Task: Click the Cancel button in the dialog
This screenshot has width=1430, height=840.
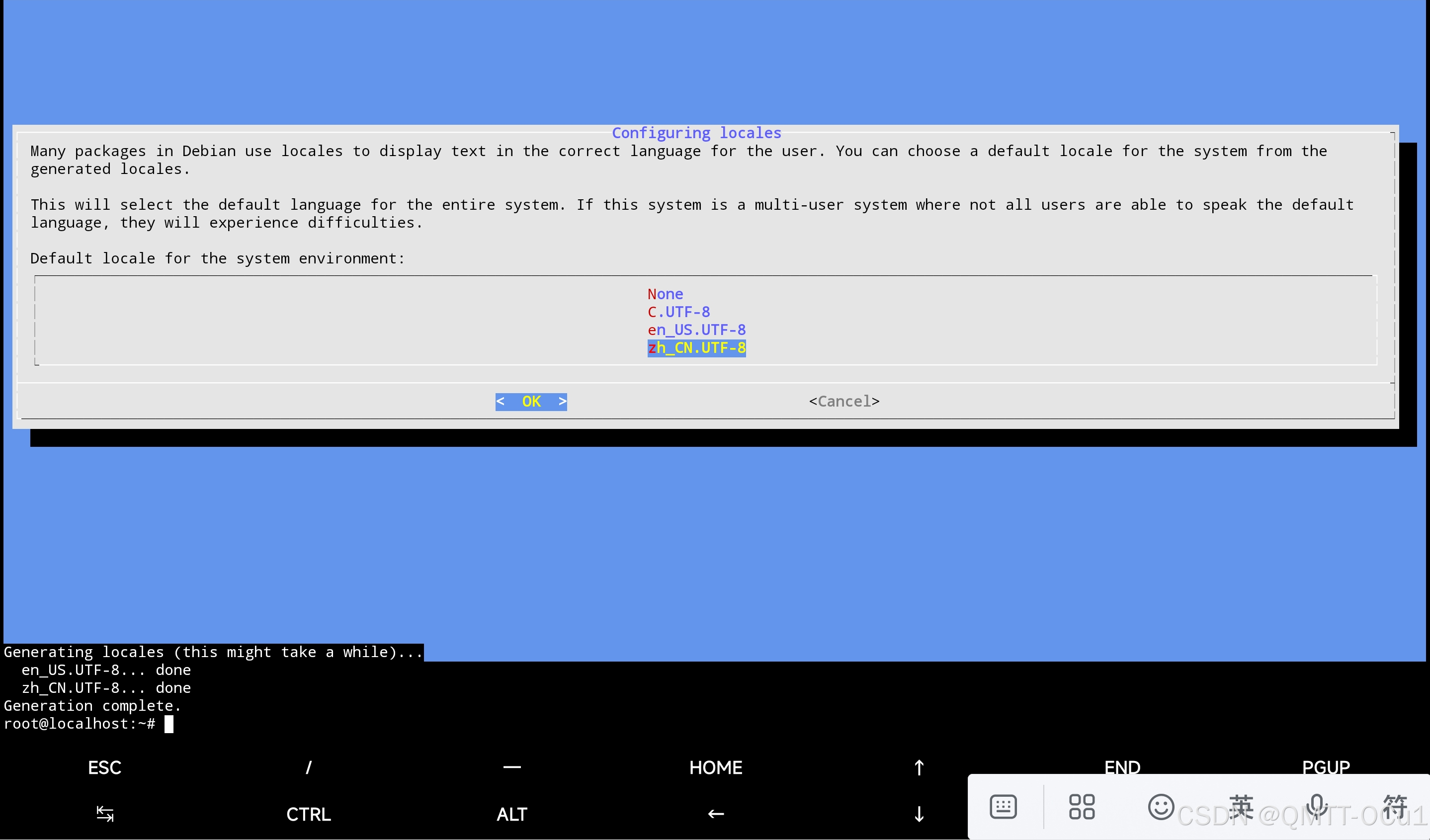Action: [844, 402]
